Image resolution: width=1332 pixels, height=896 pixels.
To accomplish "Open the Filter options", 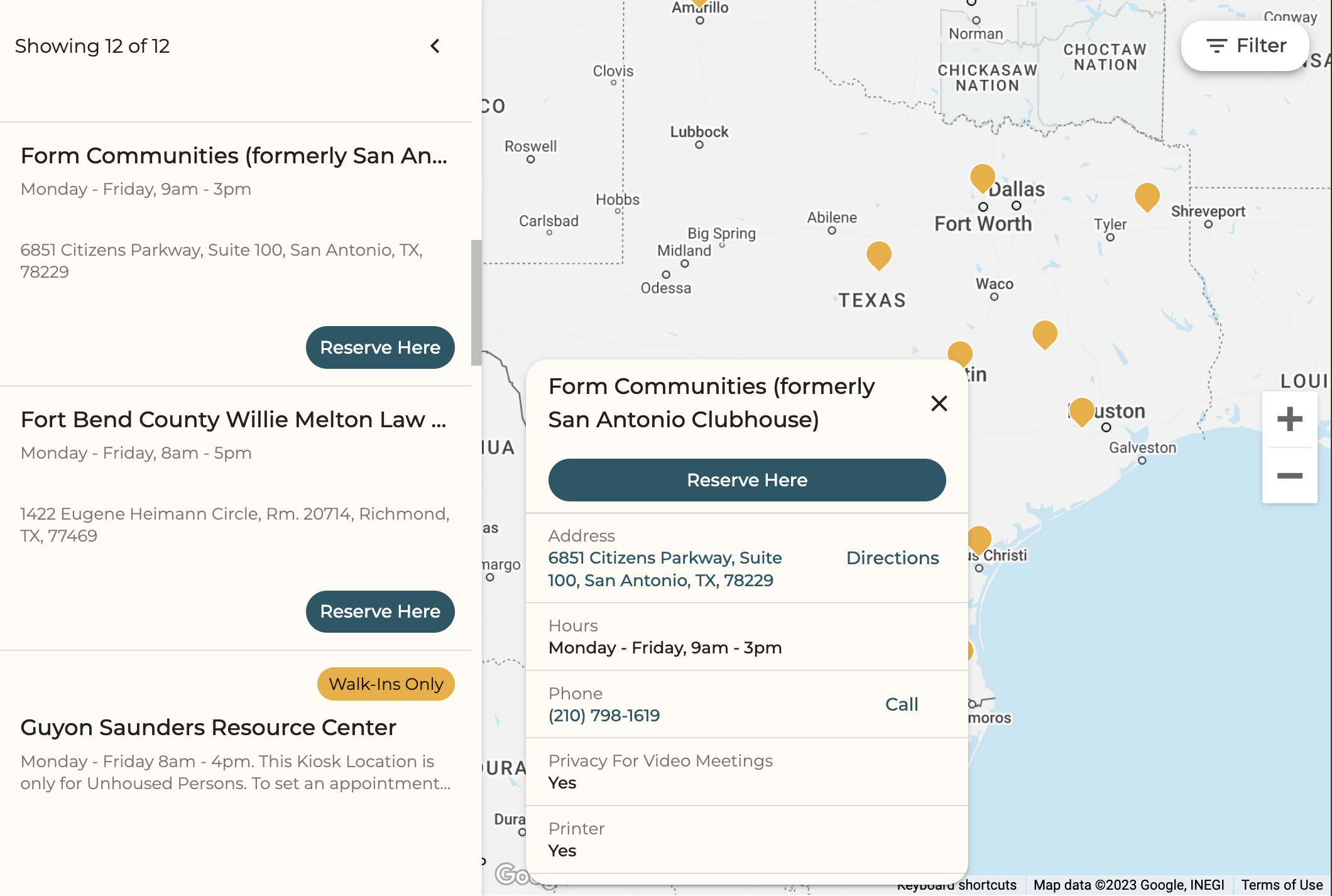I will tap(1245, 46).
